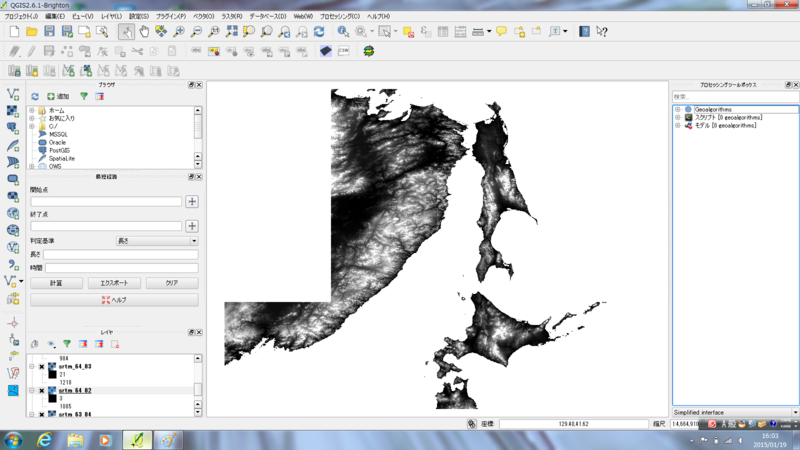
Task: Open the プラグイン menu
Action: pyautogui.click(x=171, y=16)
